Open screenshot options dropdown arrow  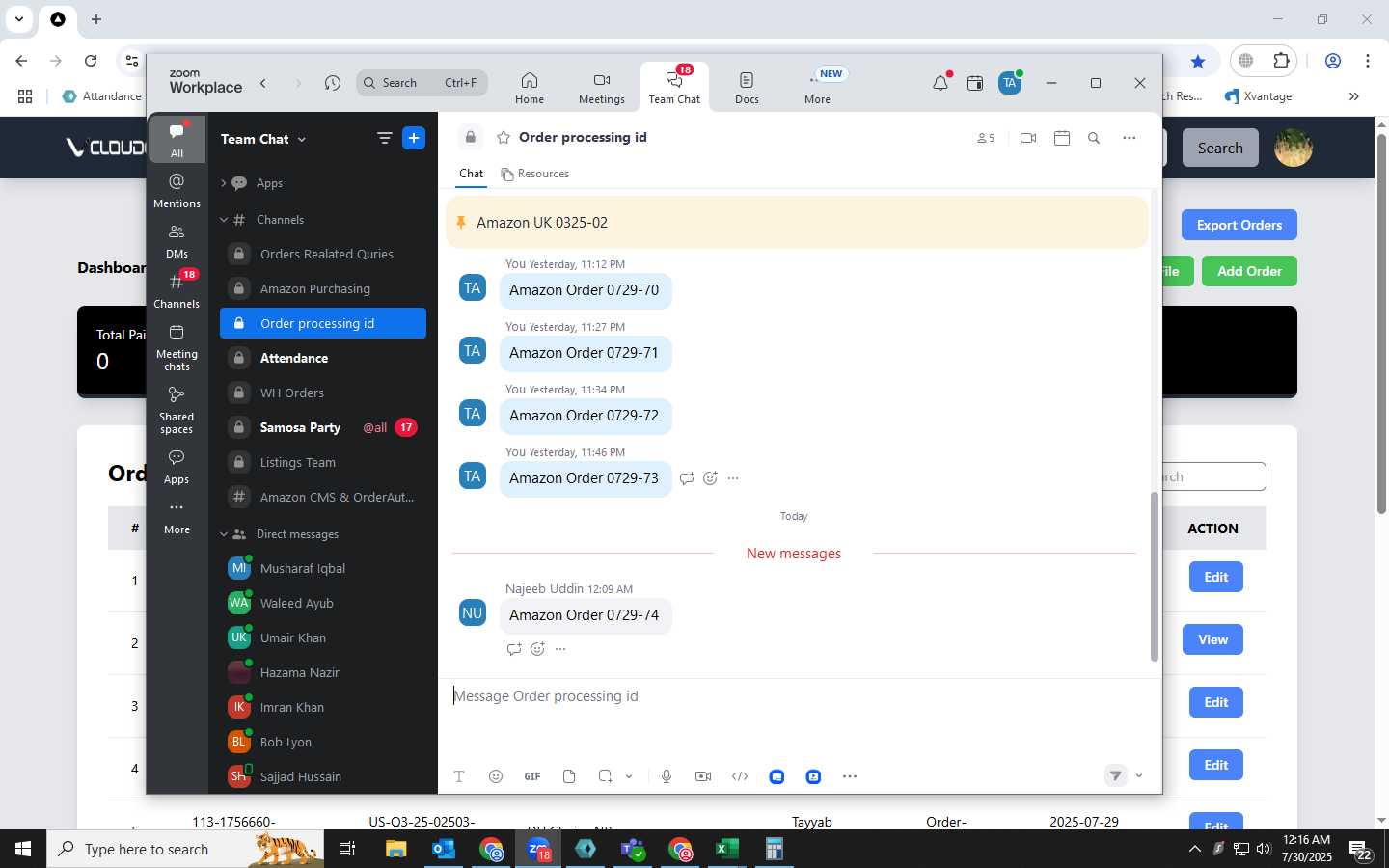click(629, 776)
